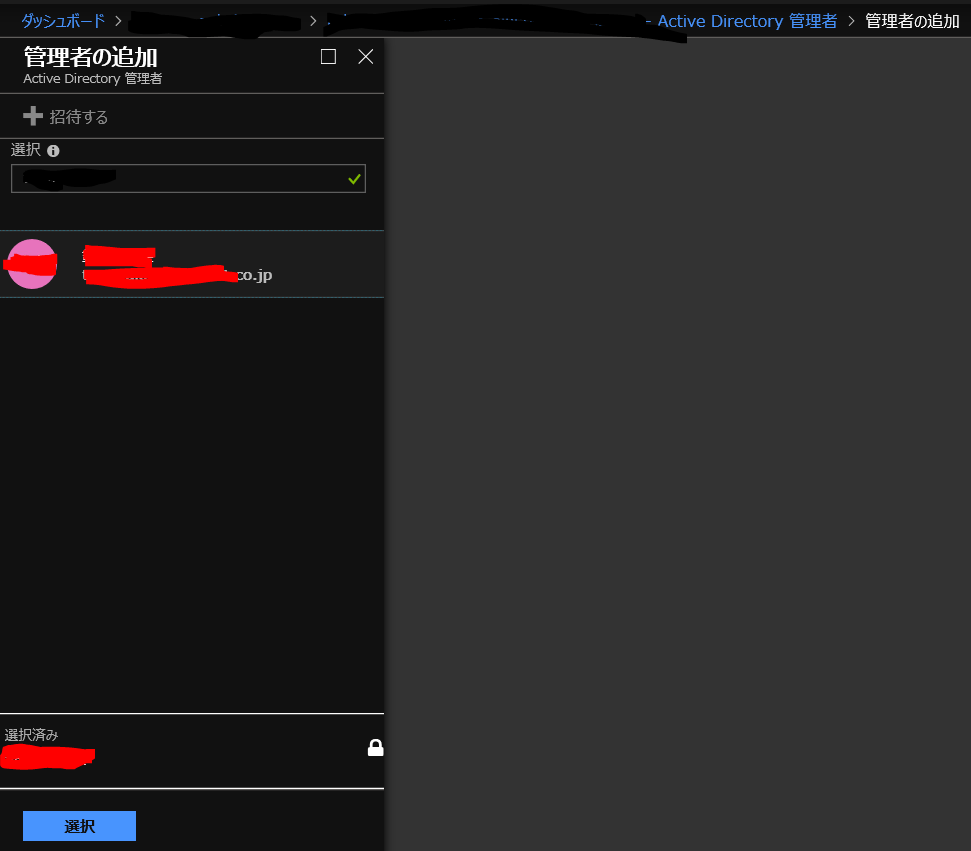Click the 管理者の追加 panel title
The image size is (971, 851).
[x=90, y=57]
